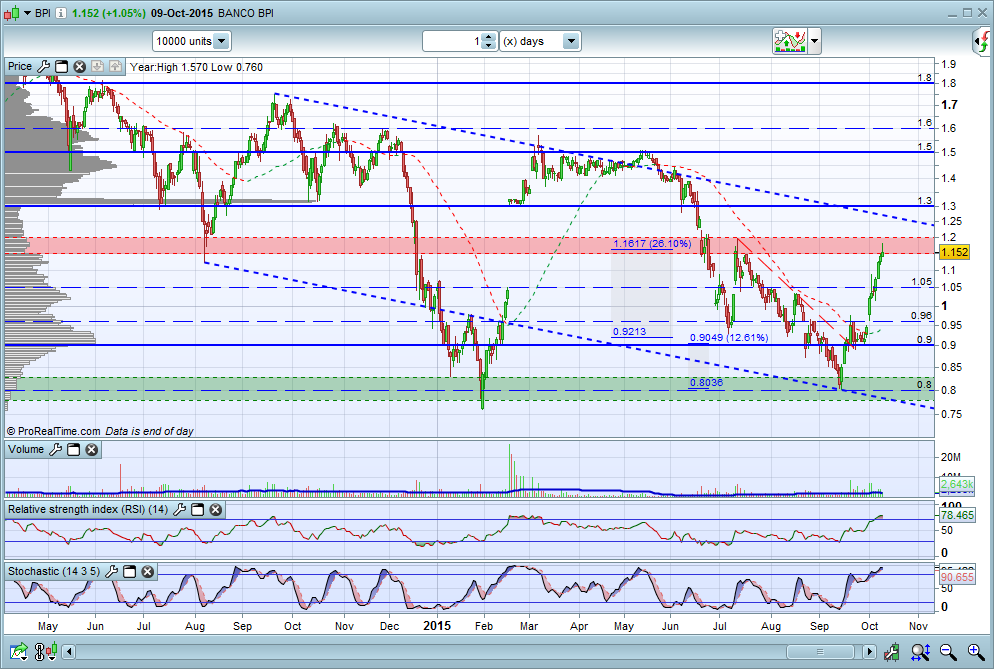This screenshot has width=994, height=669.
Task: Open the Stochastic settings wrench
Action: (x=113, y=571)
